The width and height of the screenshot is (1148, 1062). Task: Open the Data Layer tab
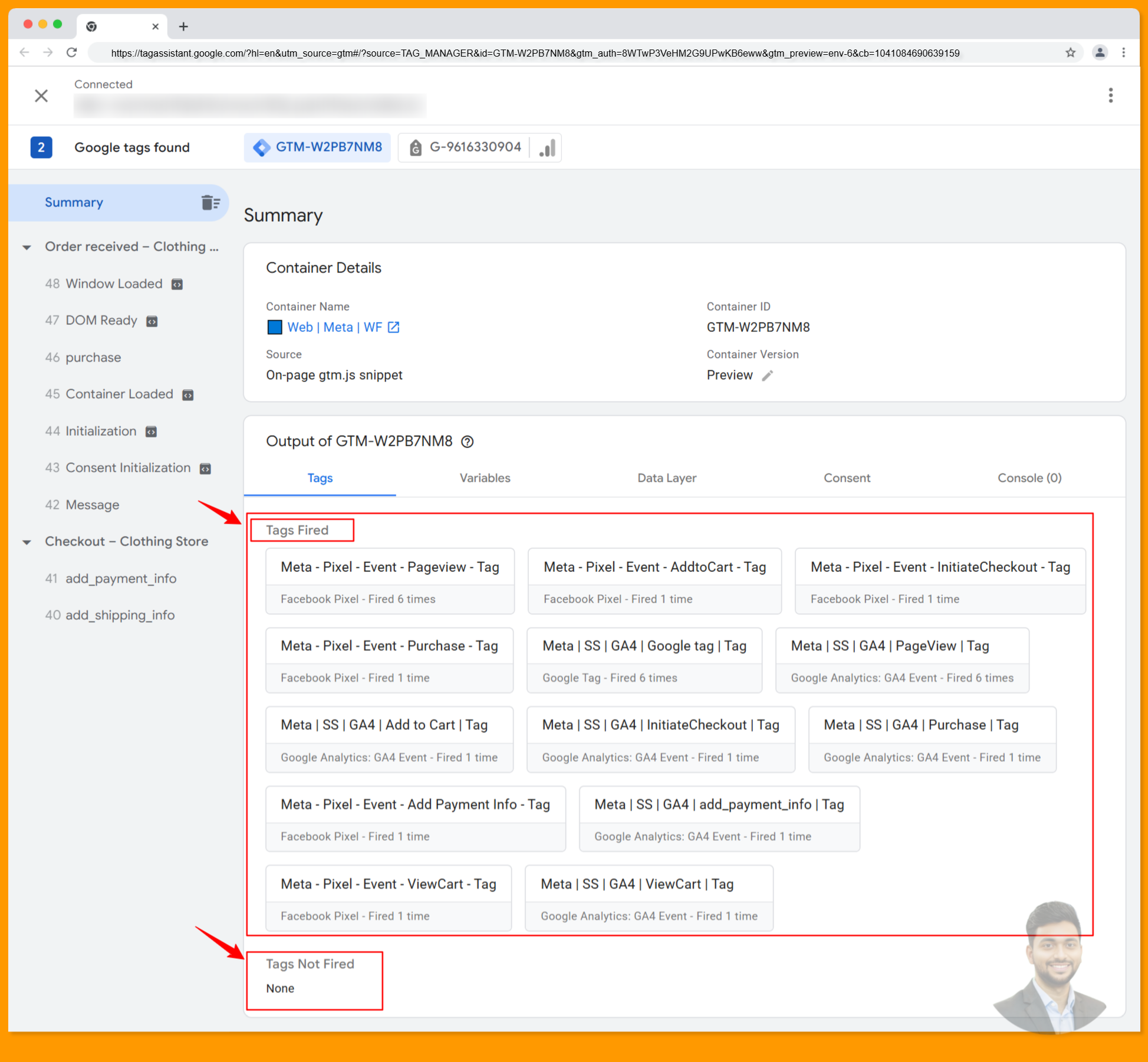tap(667, 478)
